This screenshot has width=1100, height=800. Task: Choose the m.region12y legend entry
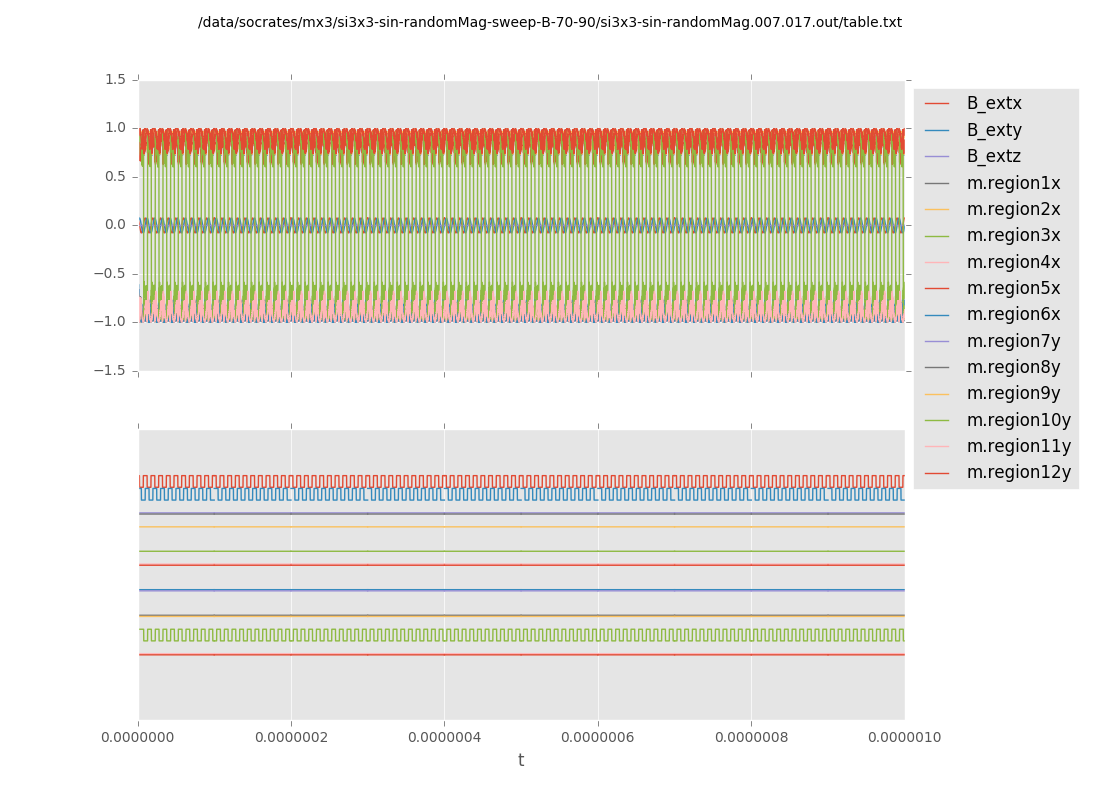pos(1018,472)
